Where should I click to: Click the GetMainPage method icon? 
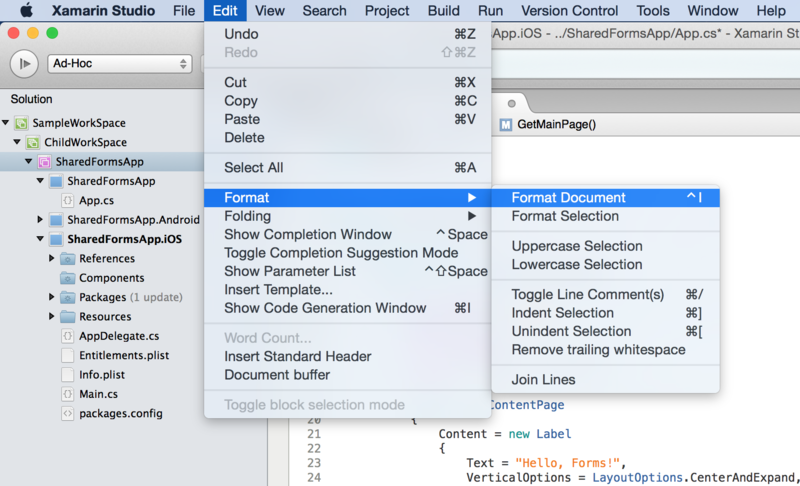click(506, 124)
